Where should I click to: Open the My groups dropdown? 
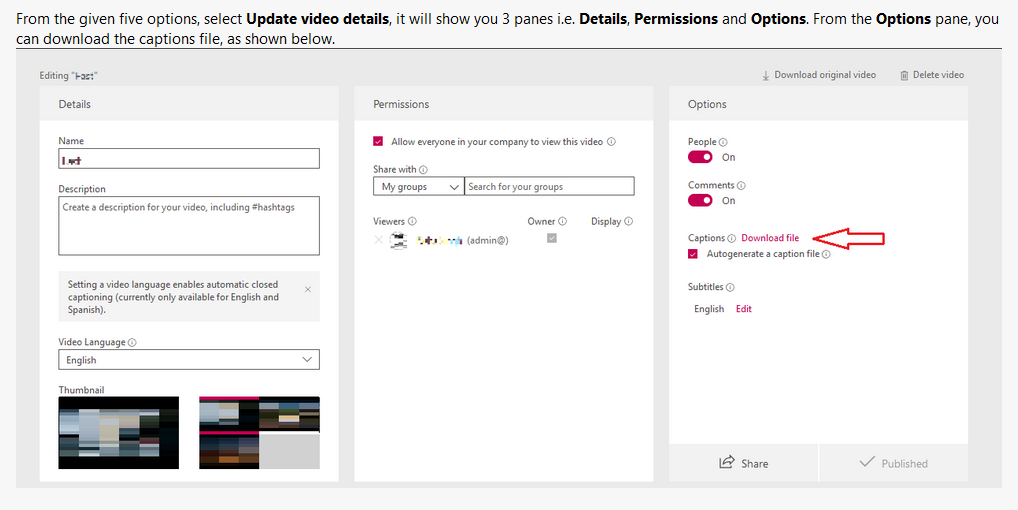pyautogui.click(x=419, y=187)
